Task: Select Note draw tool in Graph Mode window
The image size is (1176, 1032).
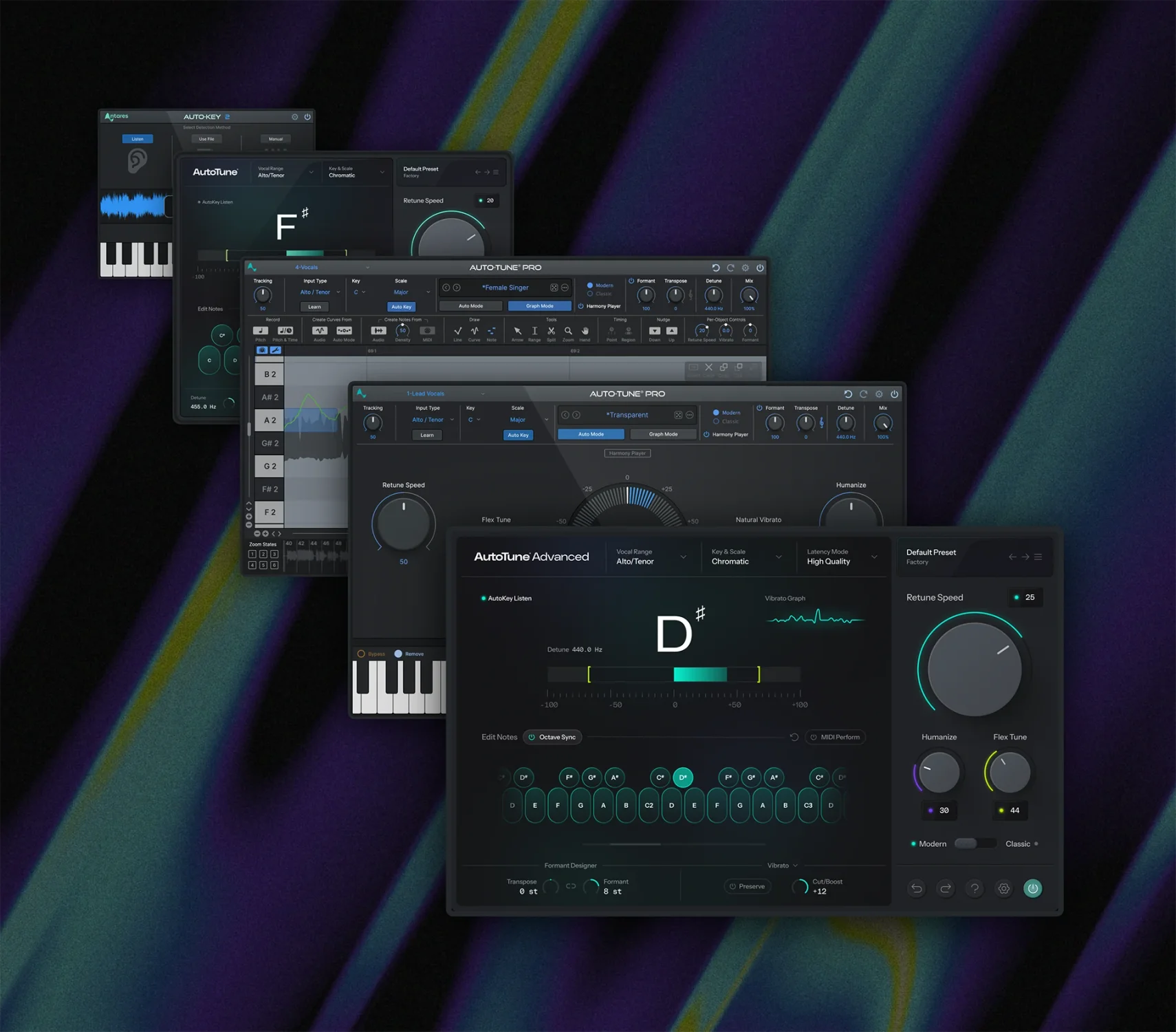Action: [x=491, y=331]
